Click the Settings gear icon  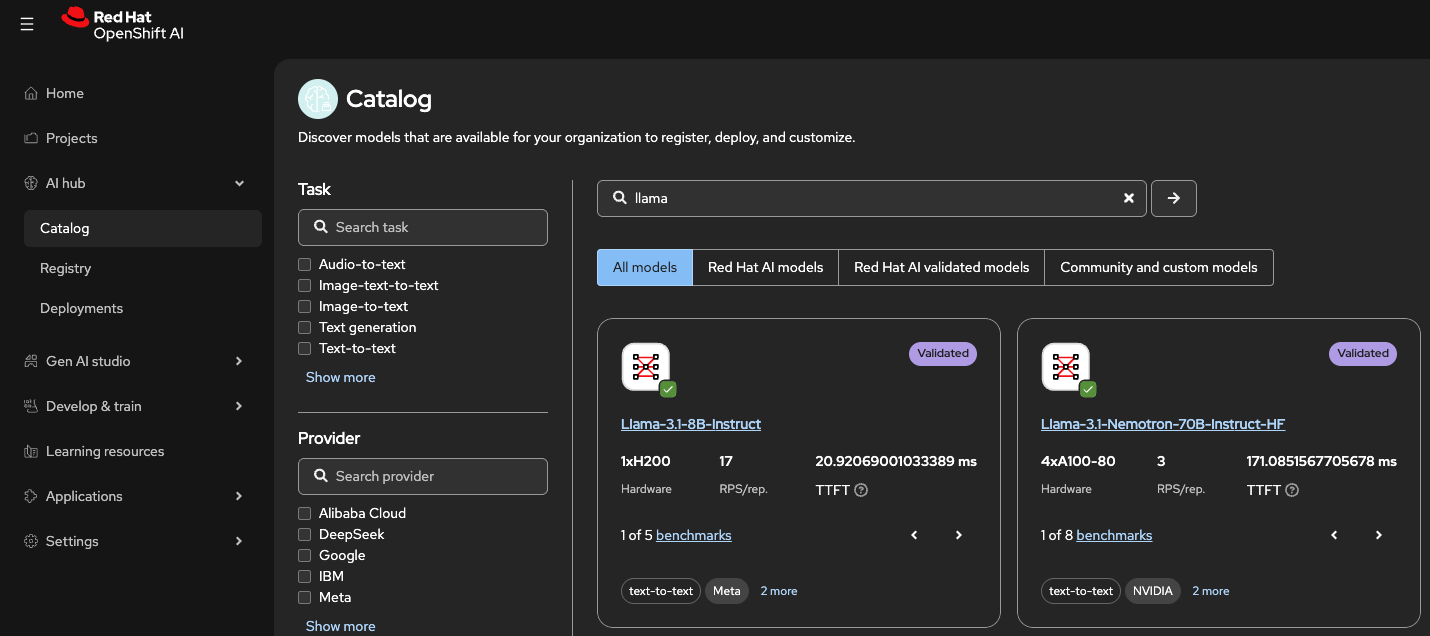[x=31, y=541]
